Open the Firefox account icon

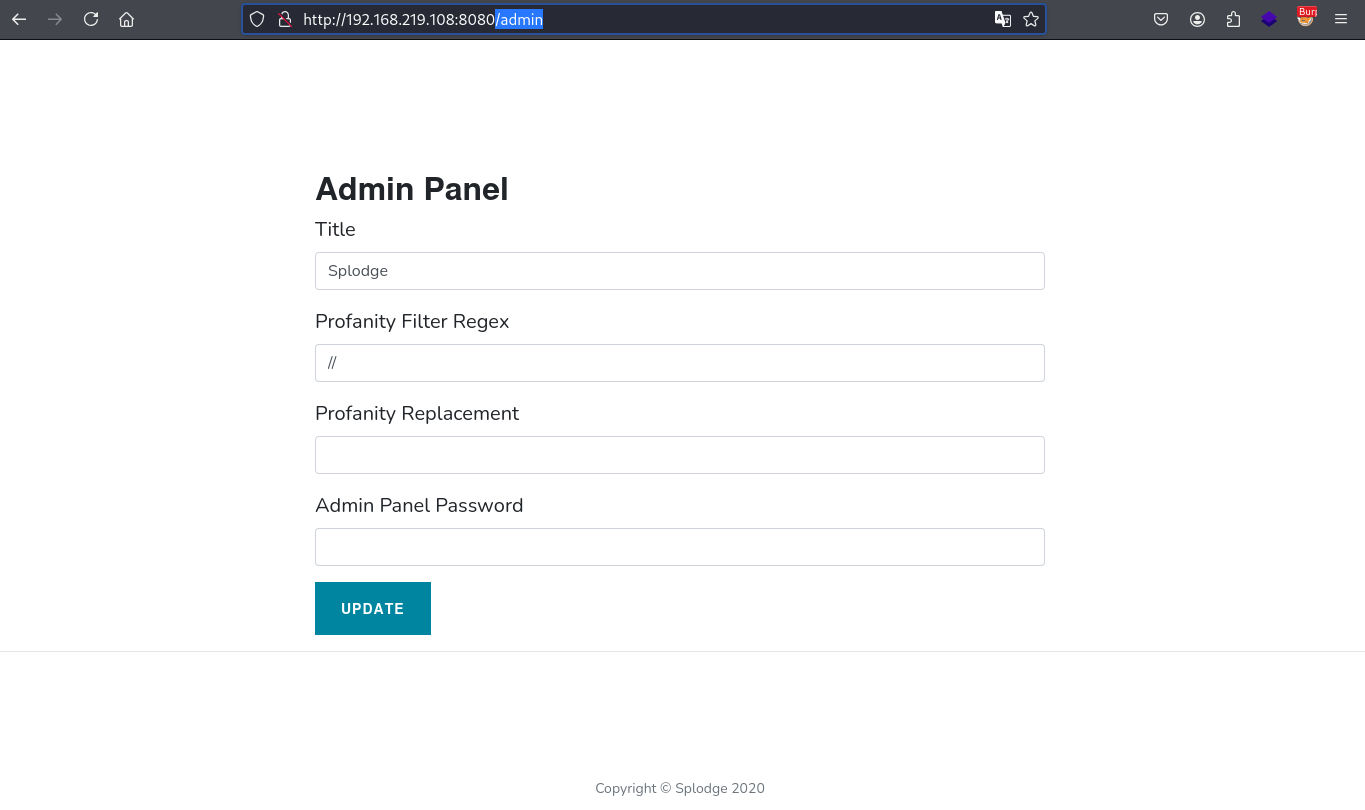tap(1197, 19)
